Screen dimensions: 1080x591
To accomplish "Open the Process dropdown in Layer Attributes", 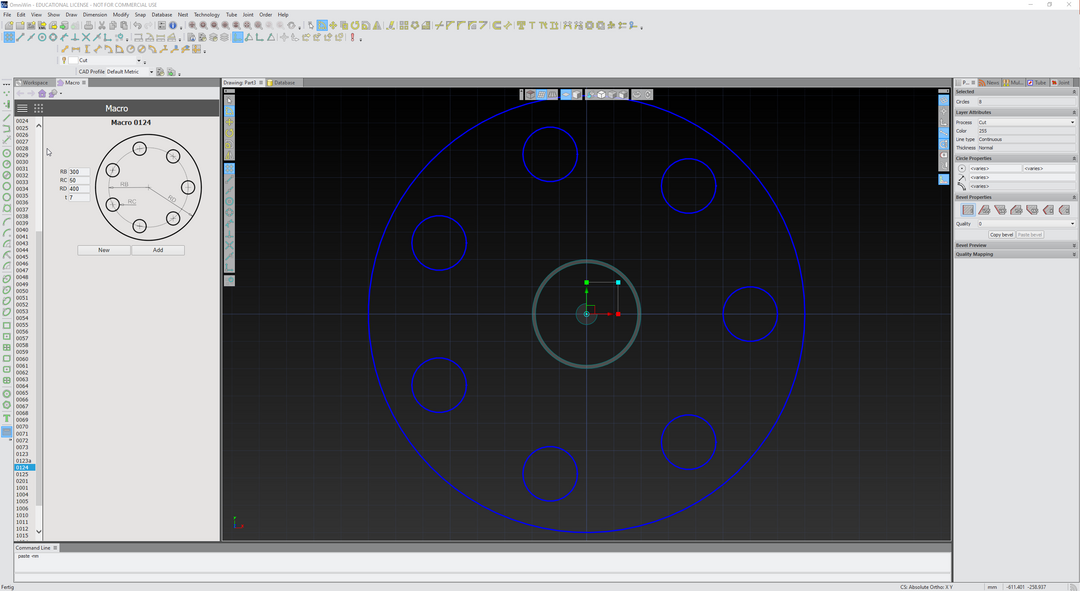I will click(1072, 122).
